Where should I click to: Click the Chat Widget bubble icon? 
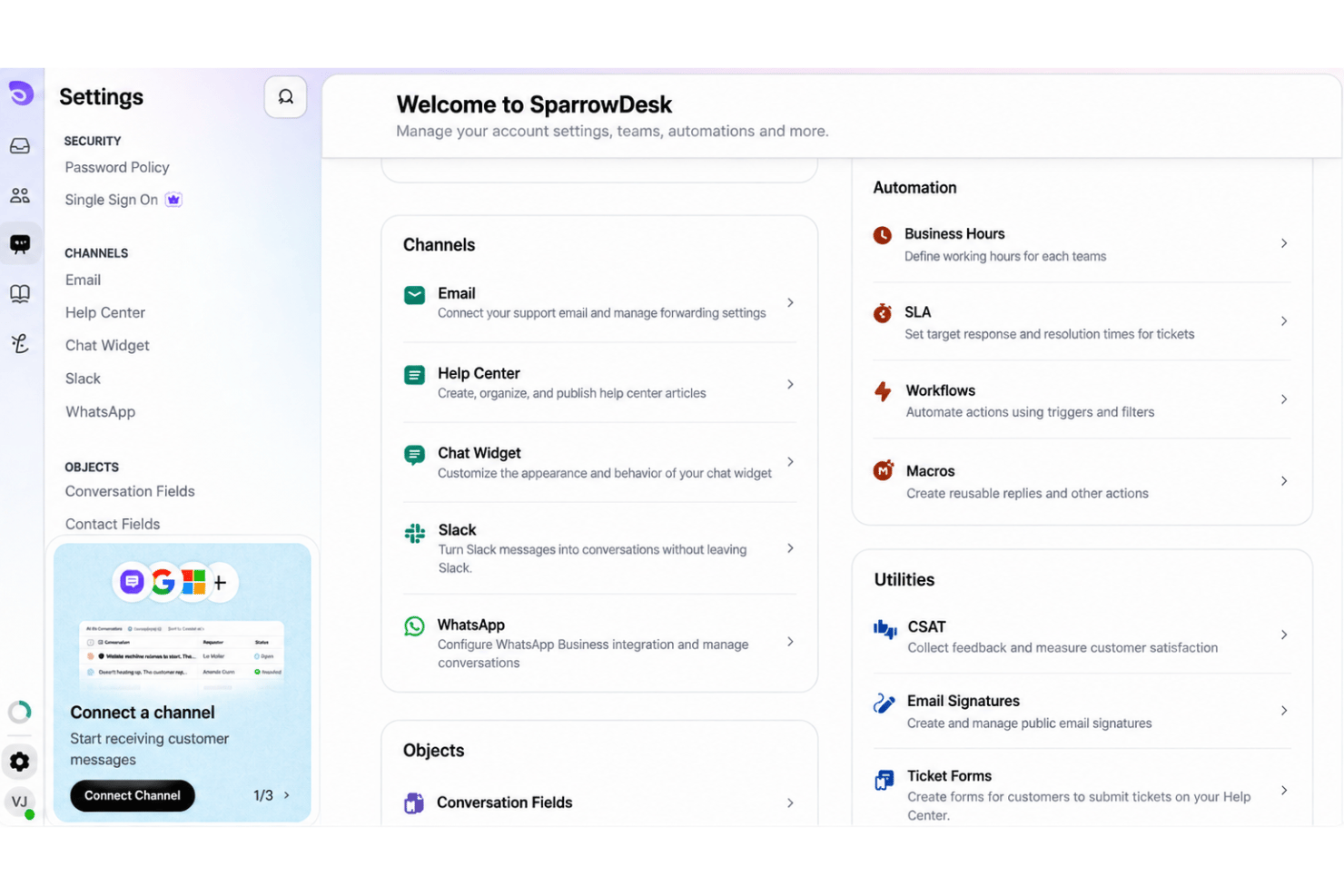[x=414, y=455]
